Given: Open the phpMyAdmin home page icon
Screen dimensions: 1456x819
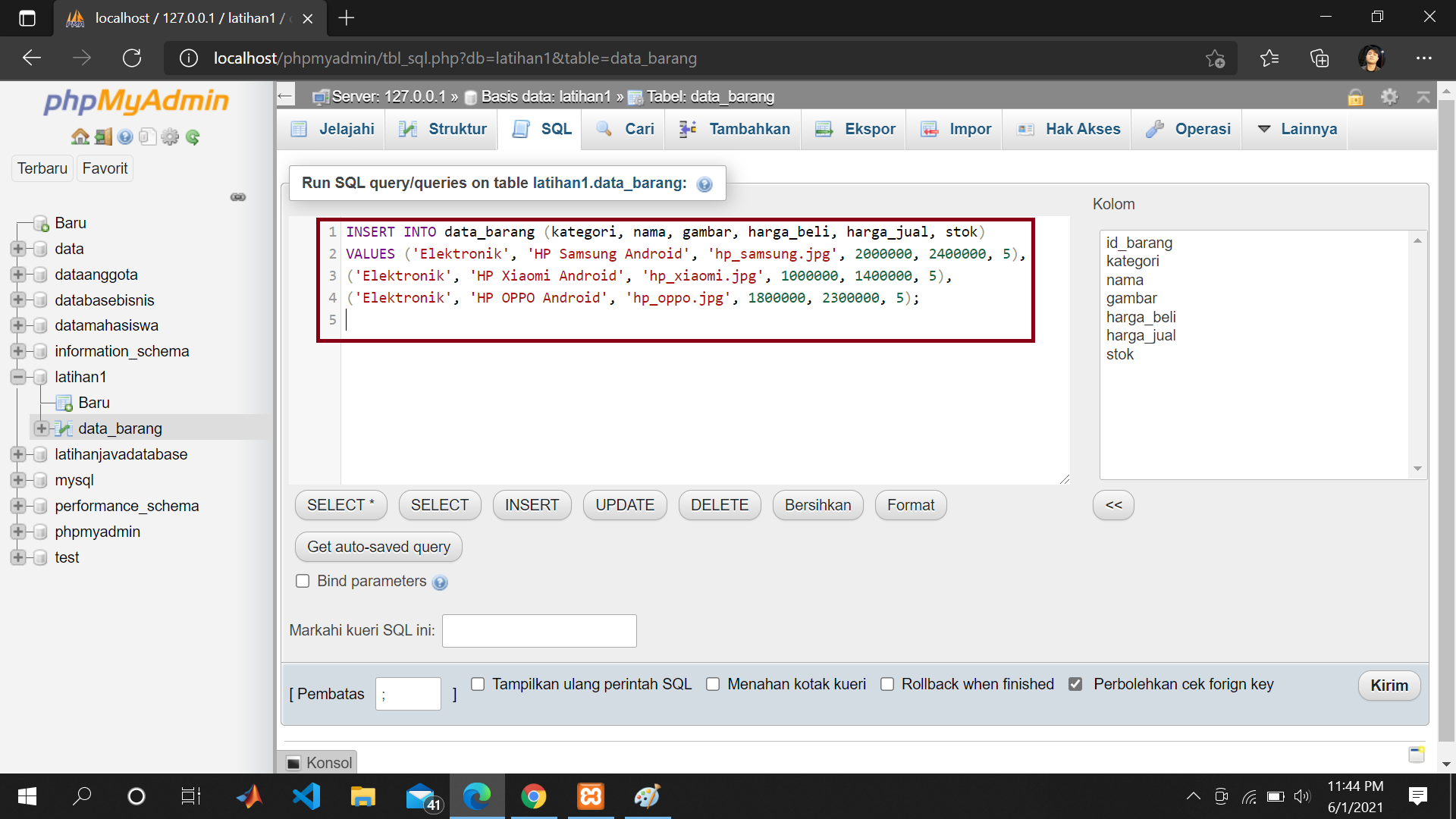Looking at the screenshot, I should tap(80, 136).
